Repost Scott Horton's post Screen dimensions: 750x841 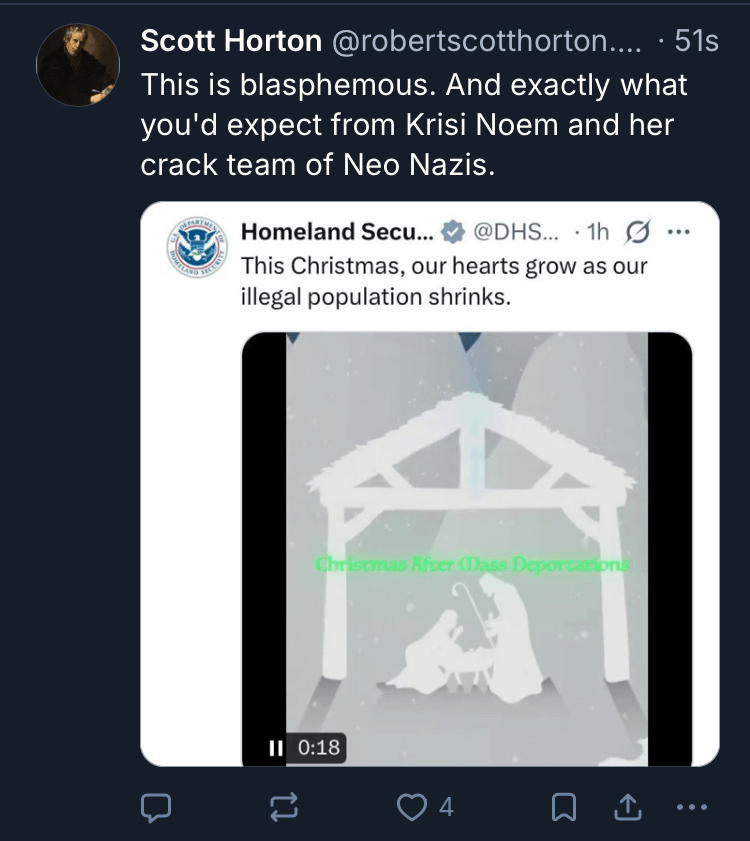(284, 806)
